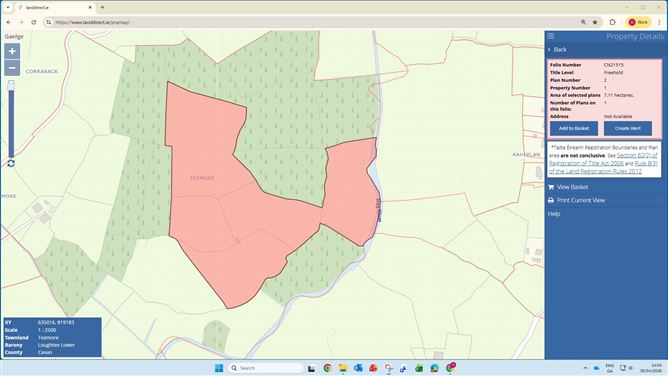Show hidden system tray icons

tap(585, 368)
